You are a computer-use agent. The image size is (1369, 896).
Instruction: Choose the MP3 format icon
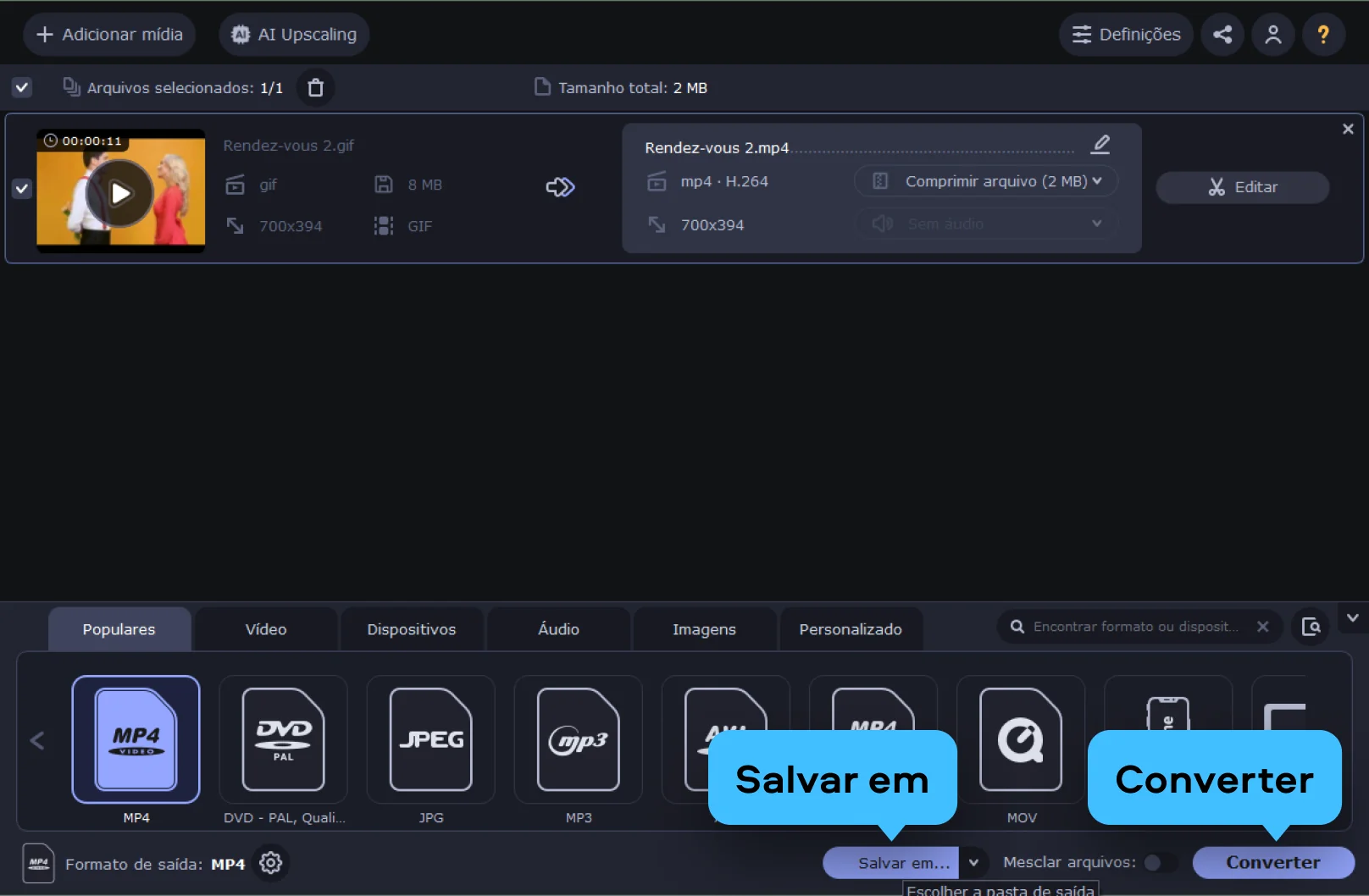[579, 740]
